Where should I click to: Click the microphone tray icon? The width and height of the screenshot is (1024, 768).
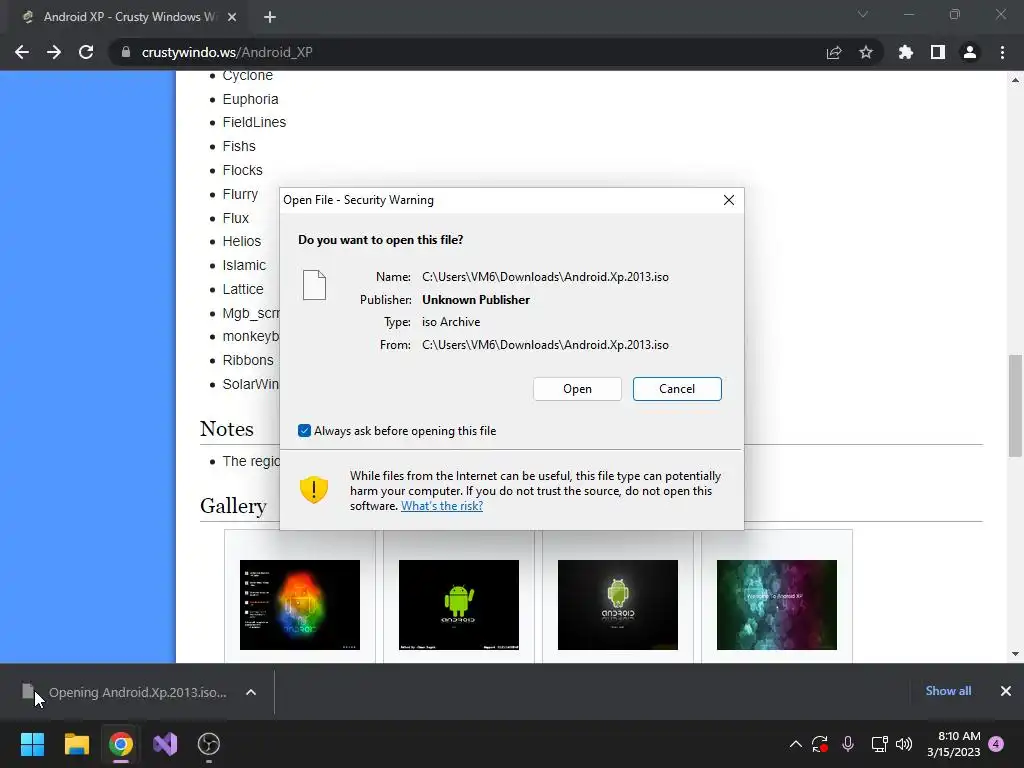click(848, 744)
